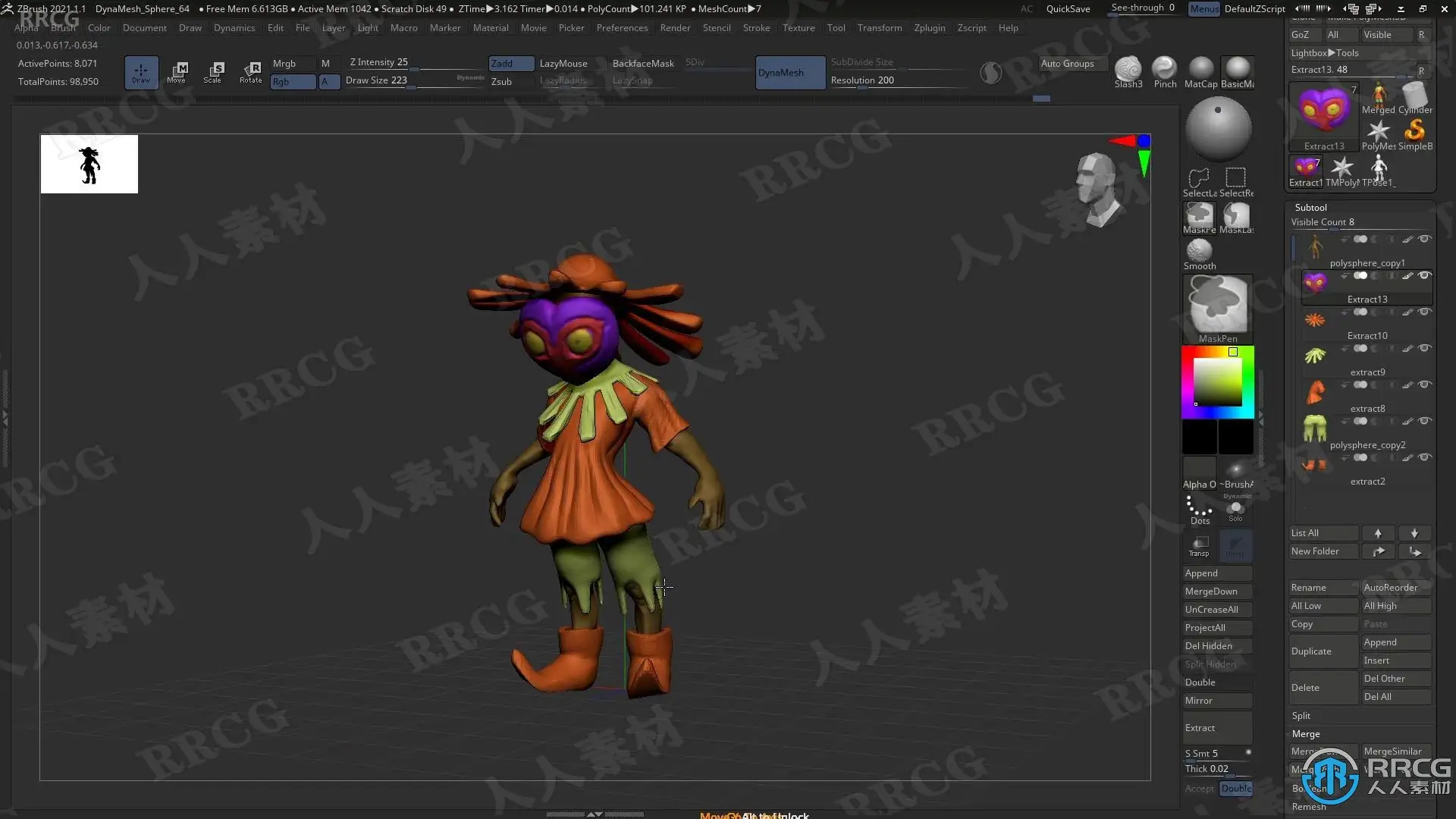Screen dimensions: 1456x819
Task: Open the Document menu
Action: 145,28
